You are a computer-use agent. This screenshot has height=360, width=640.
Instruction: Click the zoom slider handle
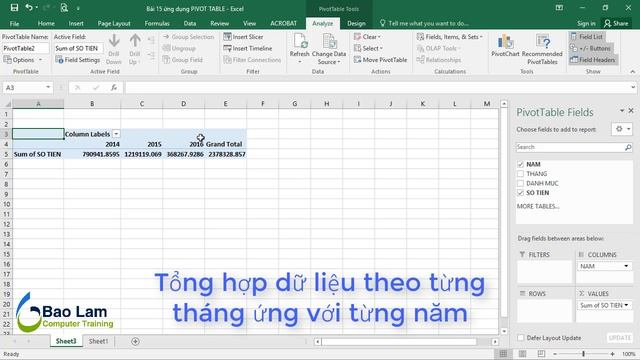584,354
